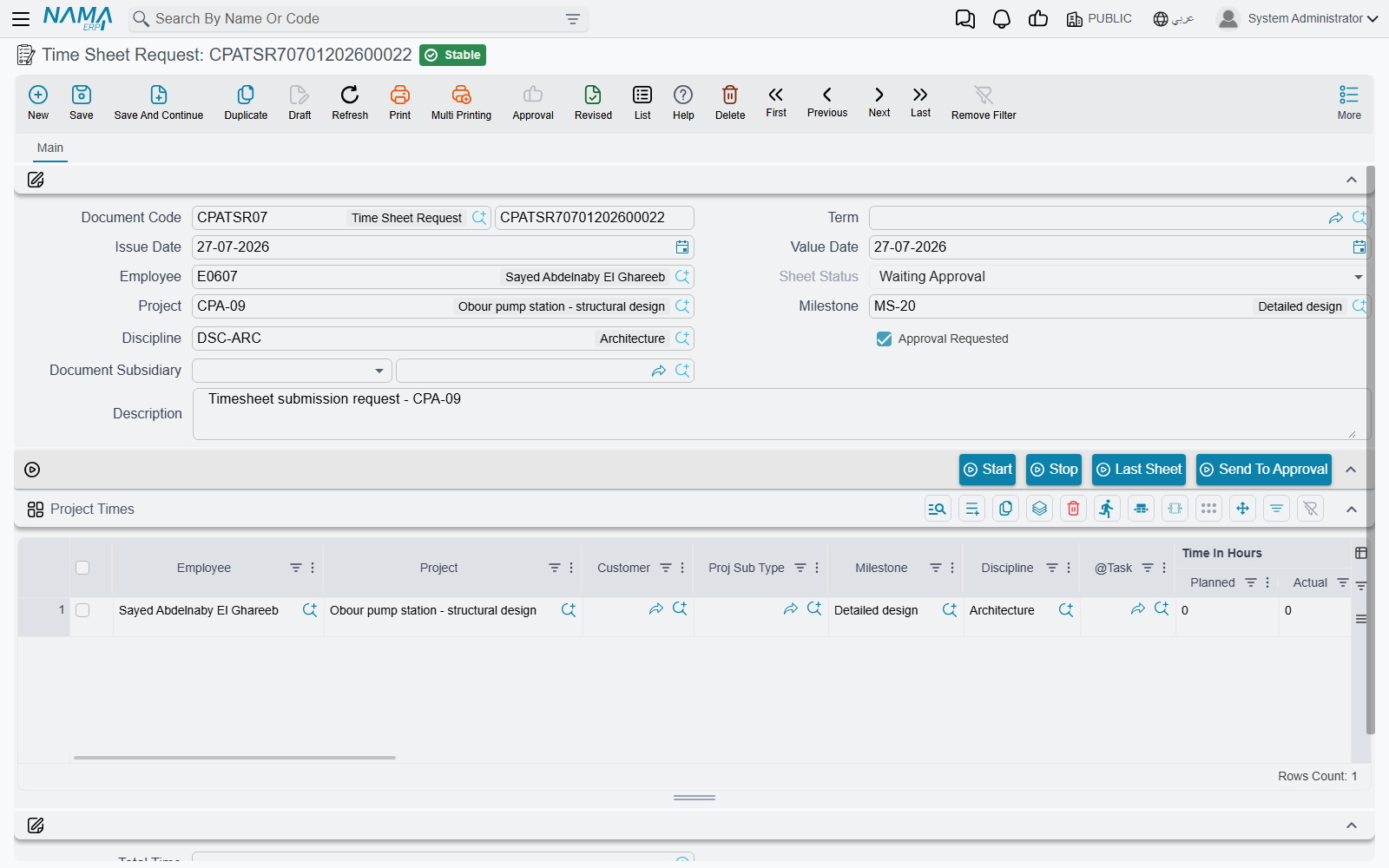Click the page vertical scrollbar
1389x868 pixels.
1371,451
